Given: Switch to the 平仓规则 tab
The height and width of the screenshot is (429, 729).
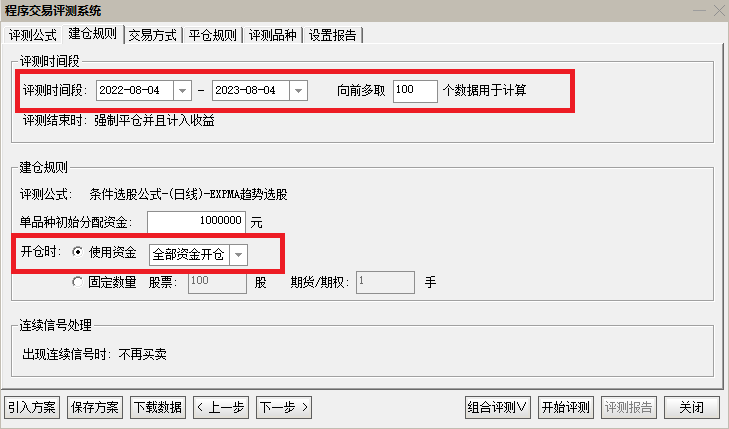Looking at the screenshot, I should (x=212, y=35).
